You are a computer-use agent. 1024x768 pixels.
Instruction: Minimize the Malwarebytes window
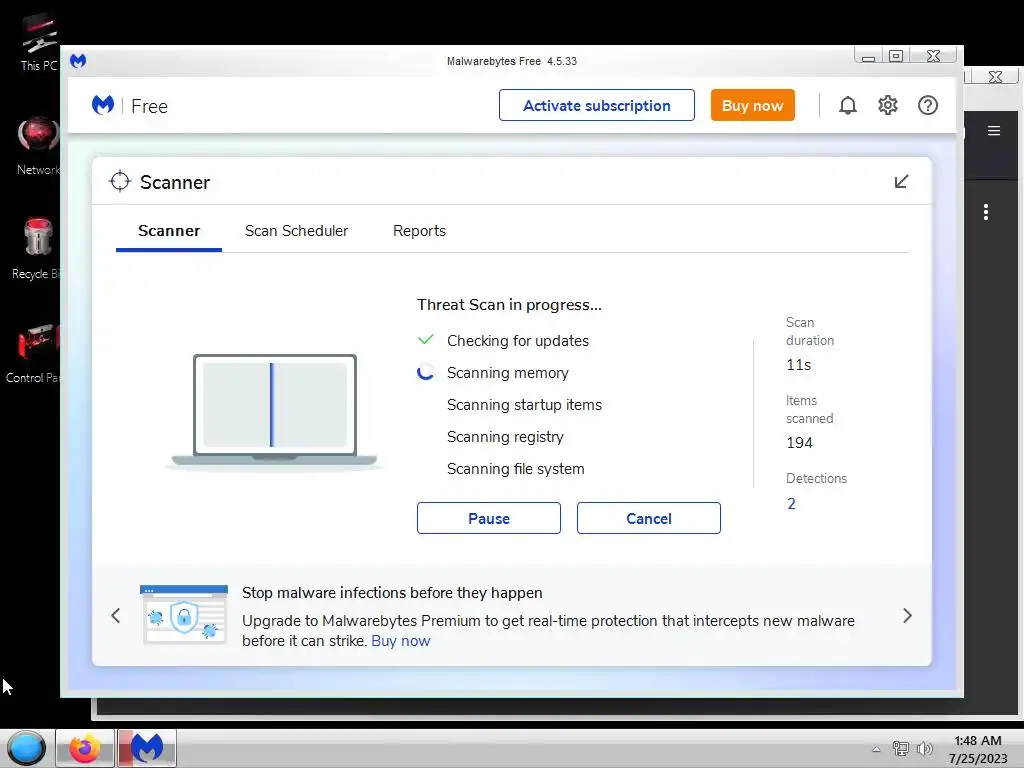pyautogui.click(x=868, y=56)
